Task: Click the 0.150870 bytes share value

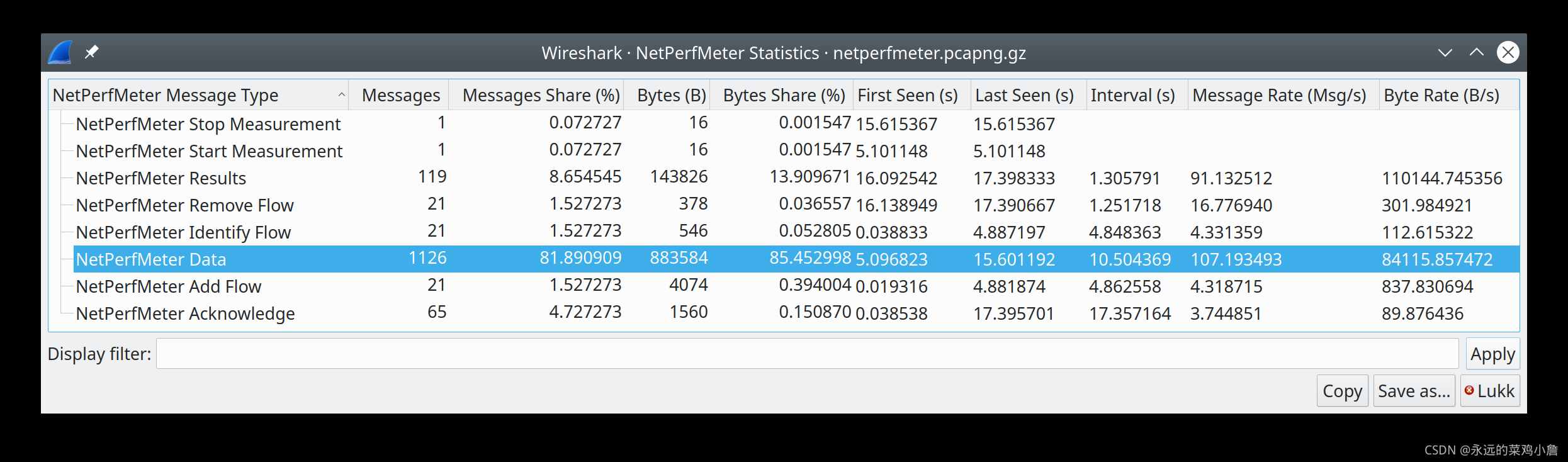Action: point(815,312)
